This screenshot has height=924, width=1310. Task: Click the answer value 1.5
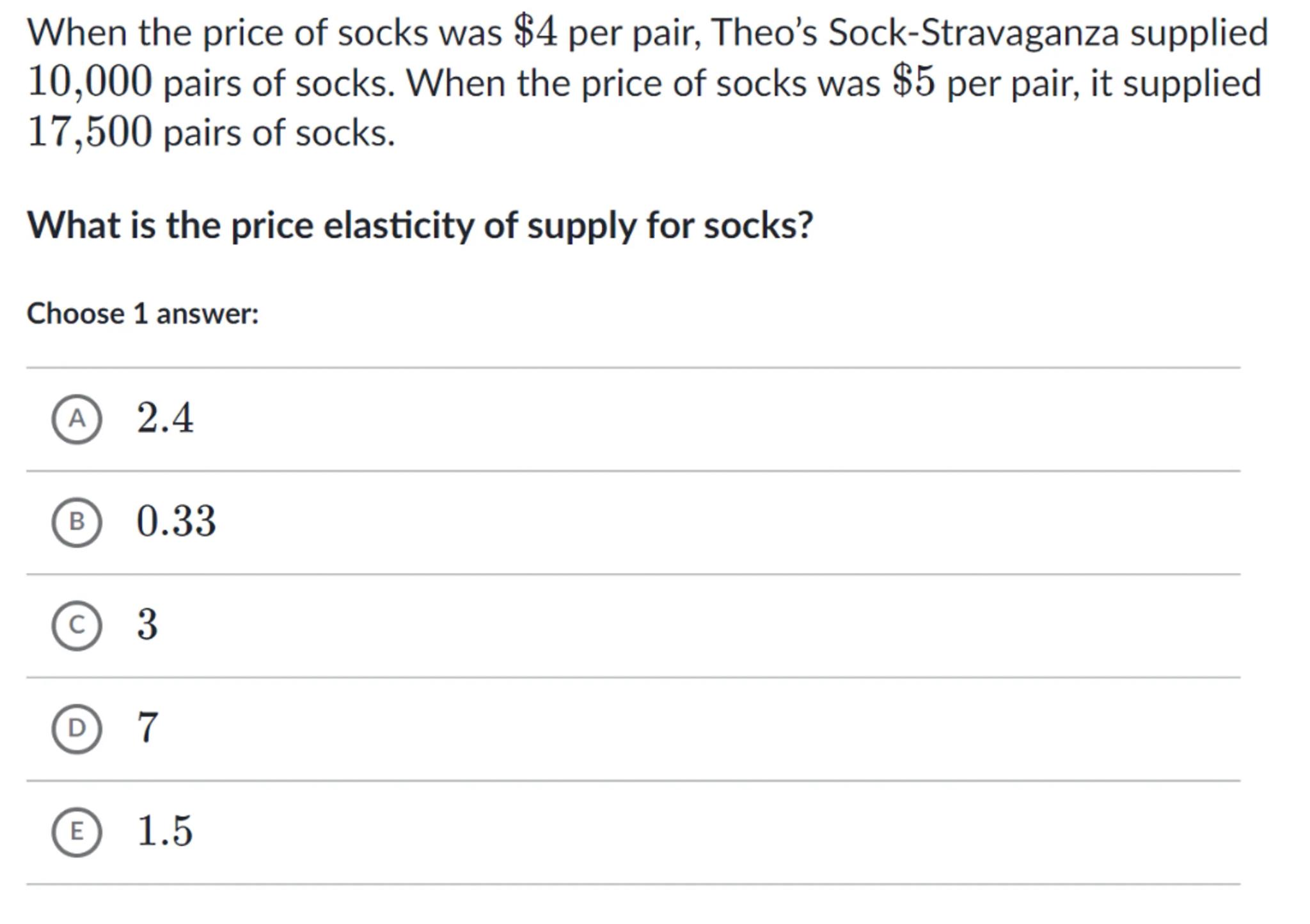click(165, 831)
